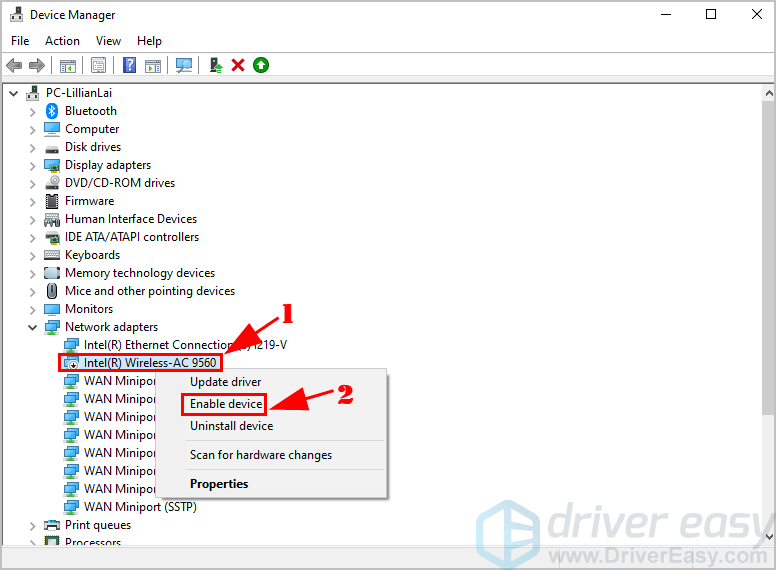The height and width of the screenshot is (570, 776).
Task: Click the IDE ATA/ATAPI controllers icon
Action: tap(52, 238)
